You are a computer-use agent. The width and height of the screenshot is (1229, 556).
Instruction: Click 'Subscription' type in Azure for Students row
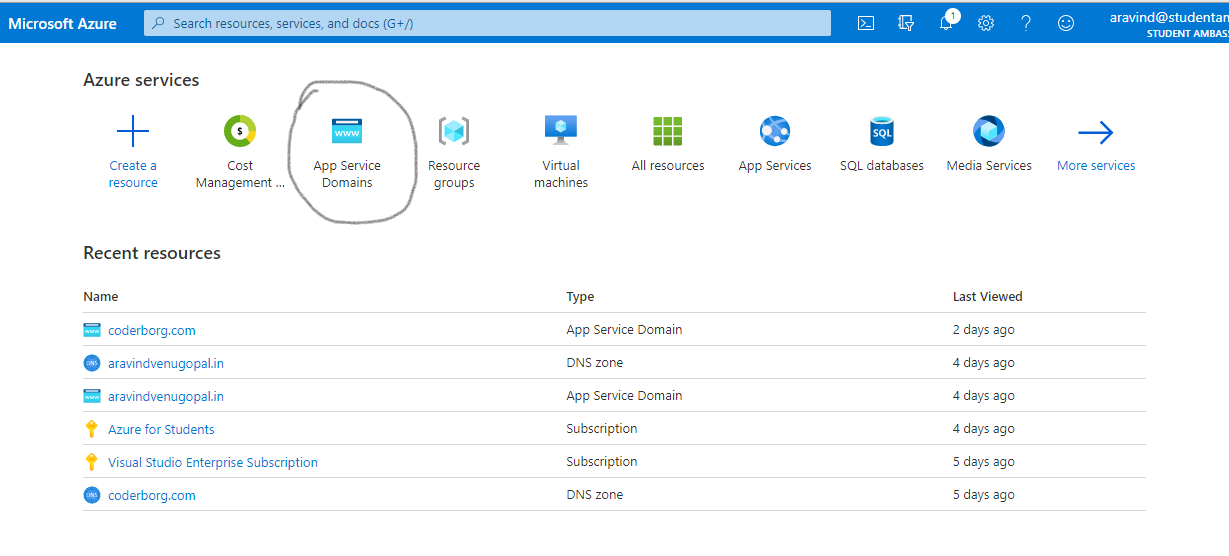(x=602, y=429)
